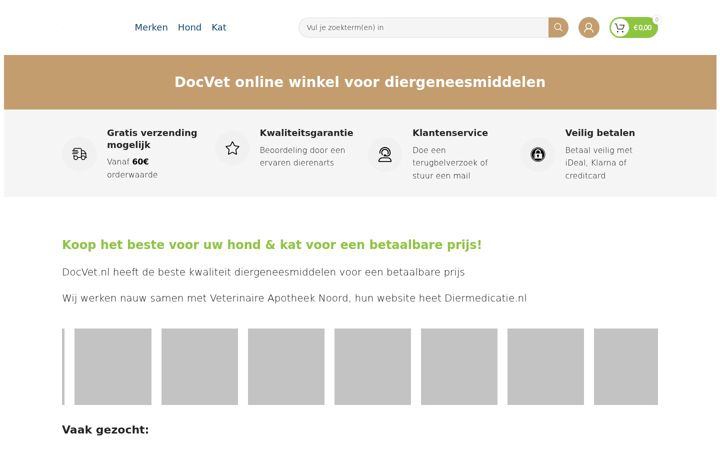Click the 'Beoordeling door een ervaren dierenarts' text
This screenshot has width=720, height=450.
click(x=302, y=157)
